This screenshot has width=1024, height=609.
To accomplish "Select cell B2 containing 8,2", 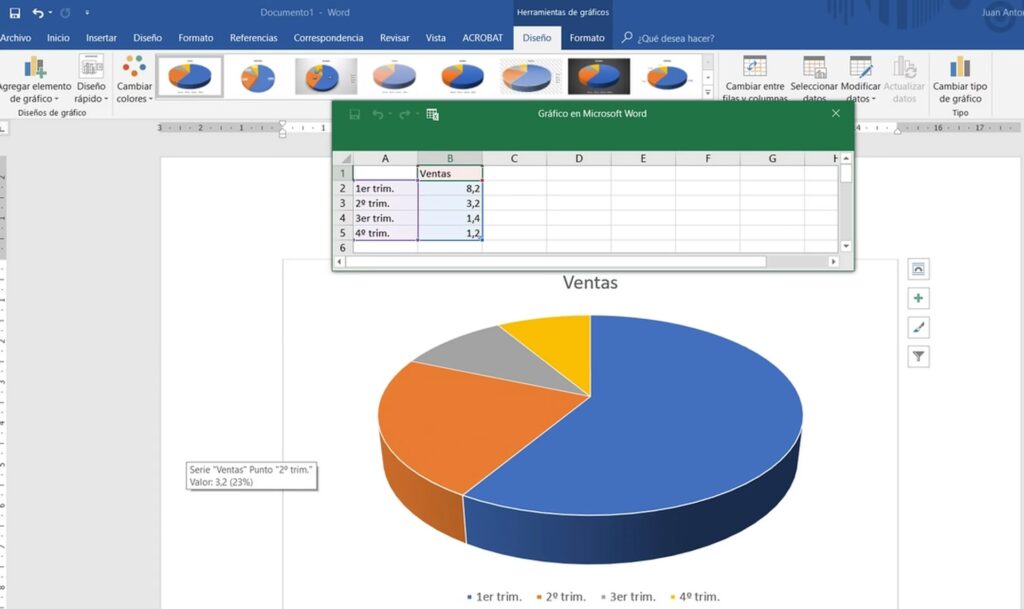I will pyautogui.click(x=449, y=188).
